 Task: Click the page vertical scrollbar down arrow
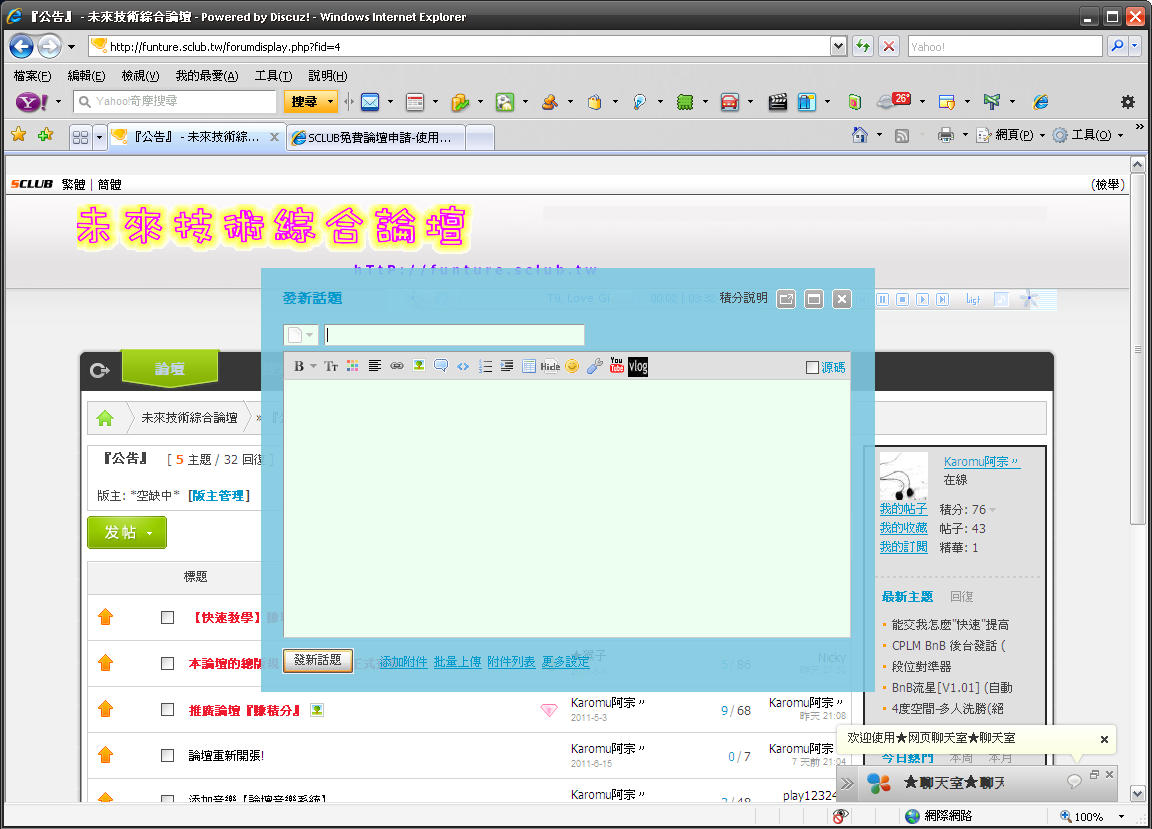(x=1137, y=794)
